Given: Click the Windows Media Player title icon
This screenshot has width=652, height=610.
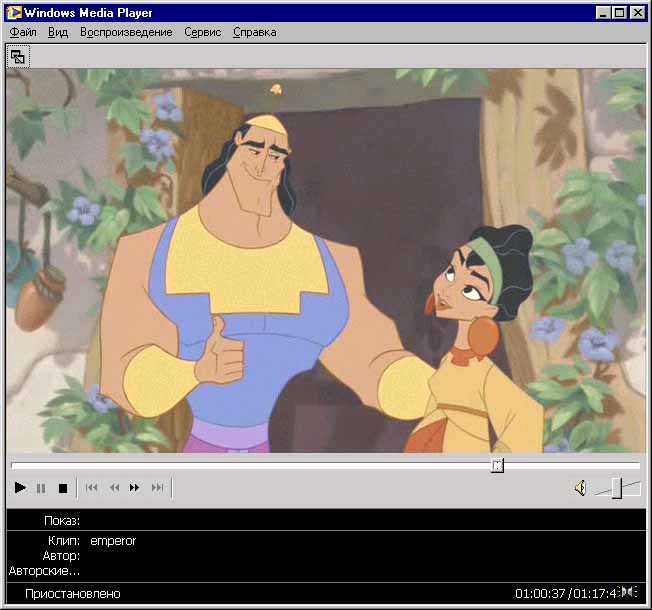Looking at the screenshot, I should pos(14,12).
